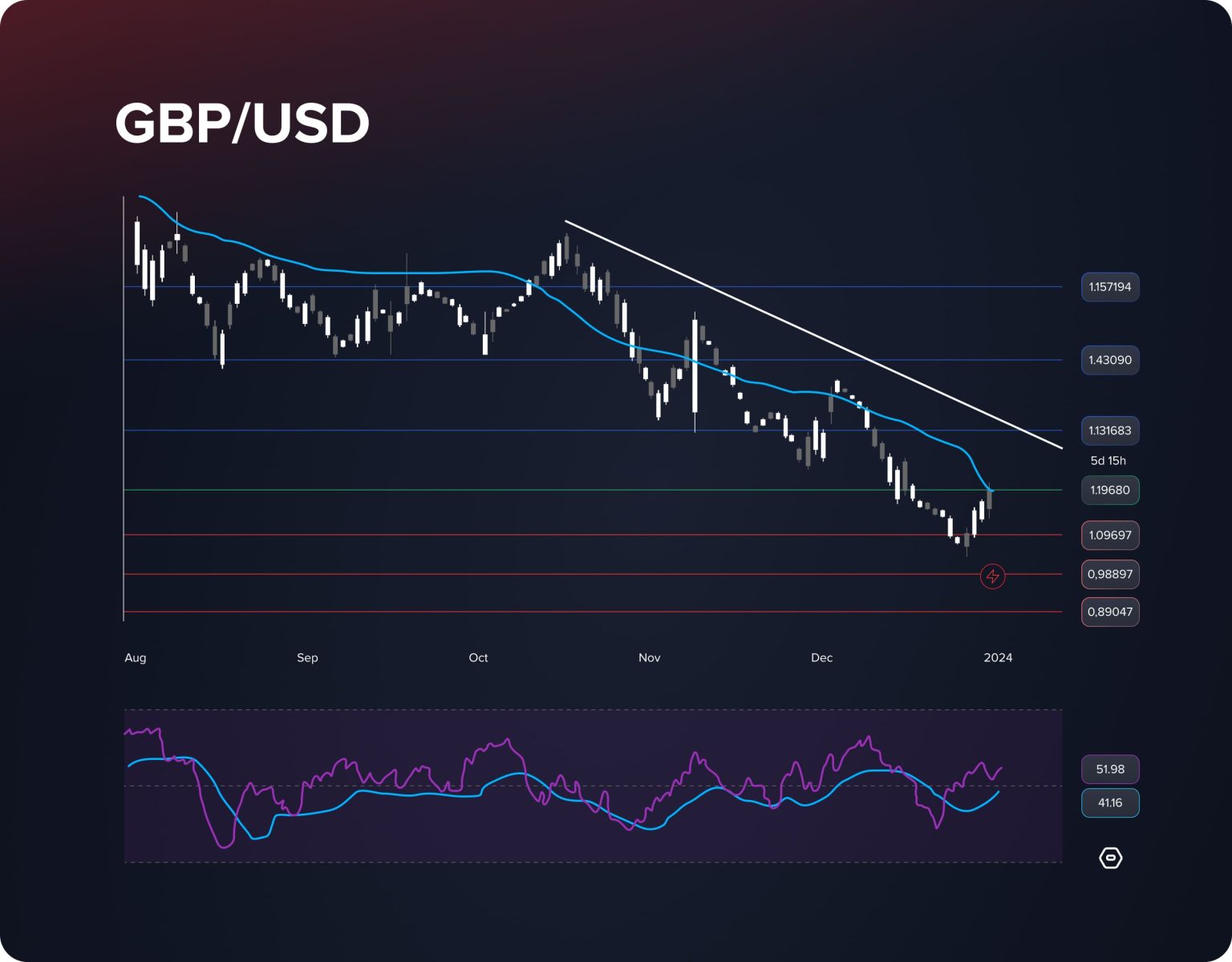This screenshot has height=962, width=1232.
Task: Select the 1.157194 price level label
Action: 1109,287
